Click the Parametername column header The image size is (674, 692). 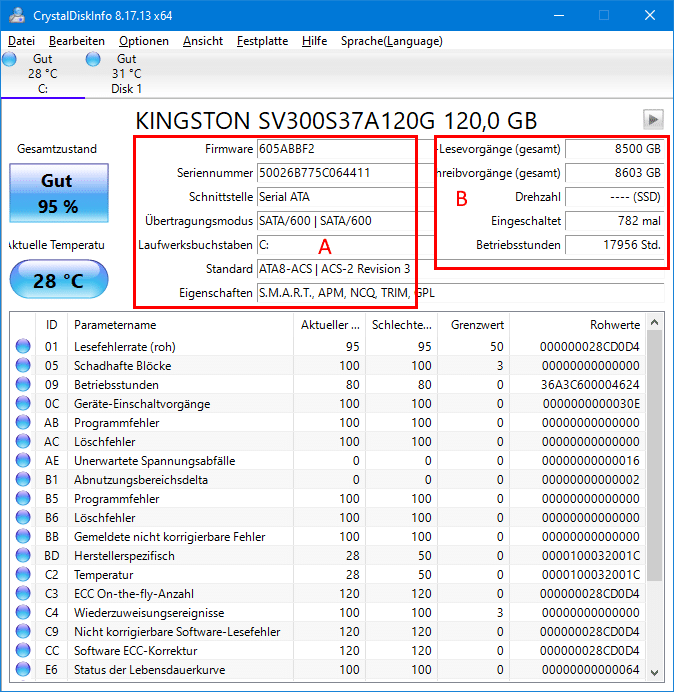[x=180, y=325]
